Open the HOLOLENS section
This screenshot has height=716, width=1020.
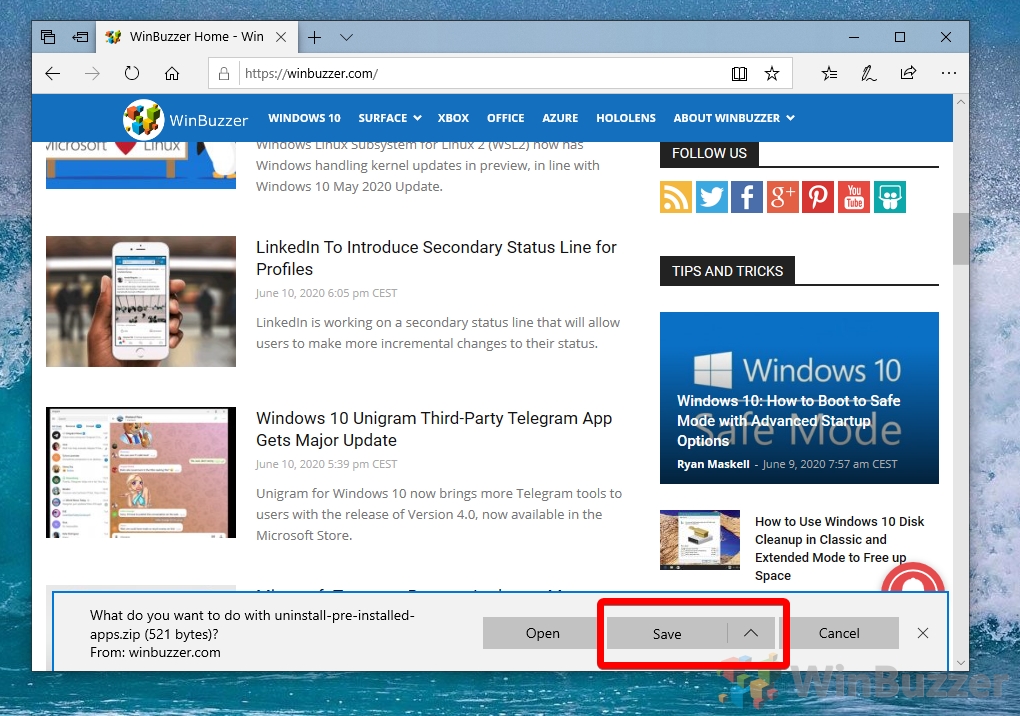(626, 118)
